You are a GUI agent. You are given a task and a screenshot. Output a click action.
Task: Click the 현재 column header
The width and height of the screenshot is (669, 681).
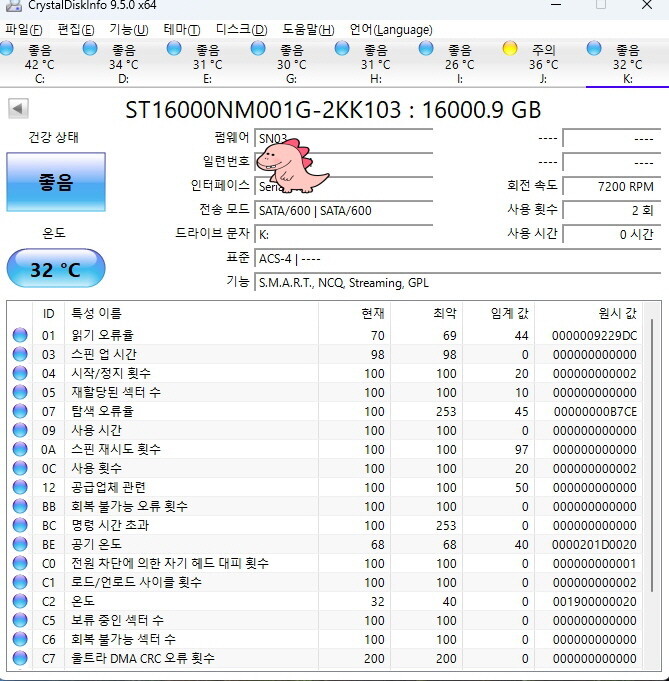(x=354, y=314)
